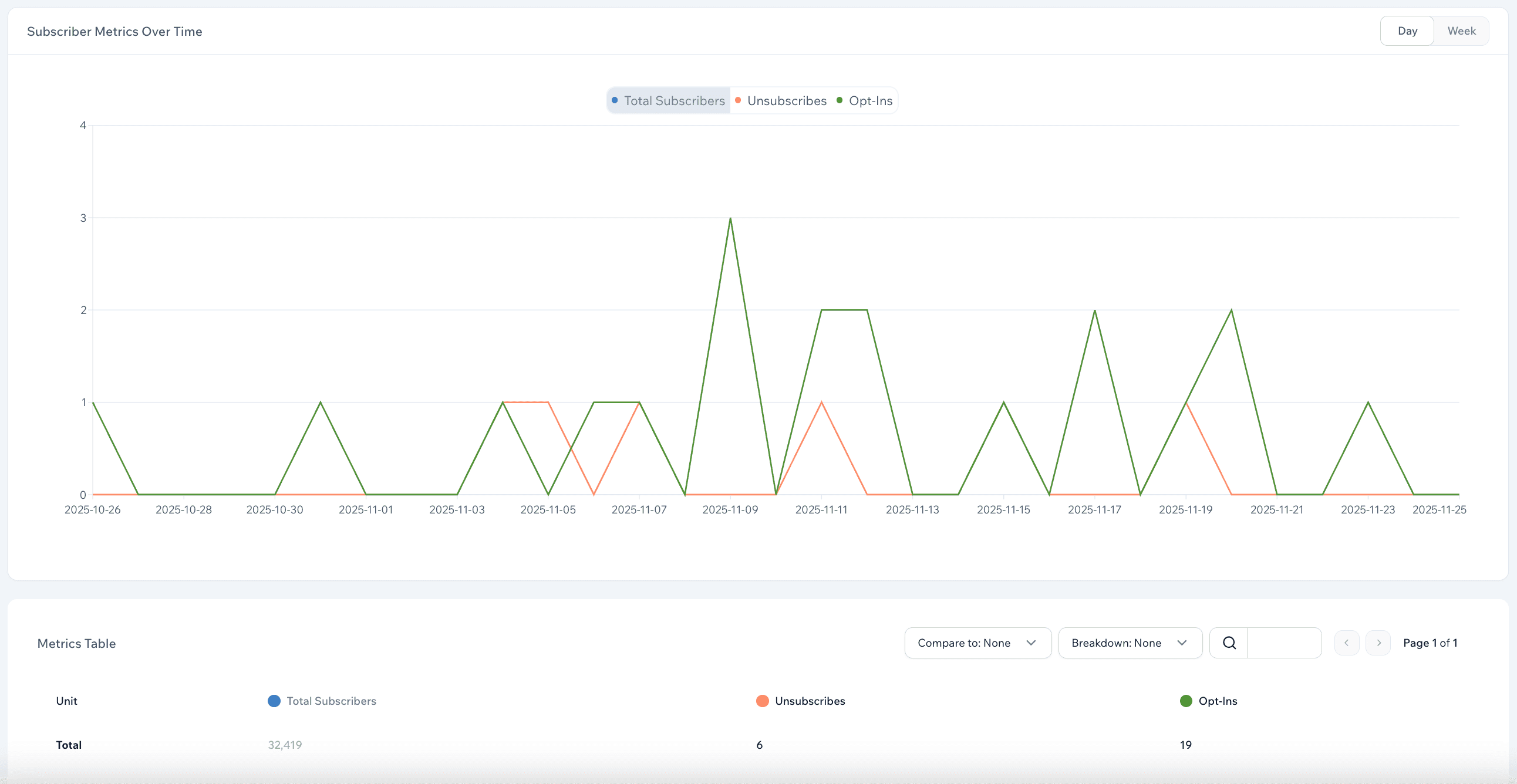
Task: Toggle the Unsubscribes series visibility
Action: (x=787, y=100)
